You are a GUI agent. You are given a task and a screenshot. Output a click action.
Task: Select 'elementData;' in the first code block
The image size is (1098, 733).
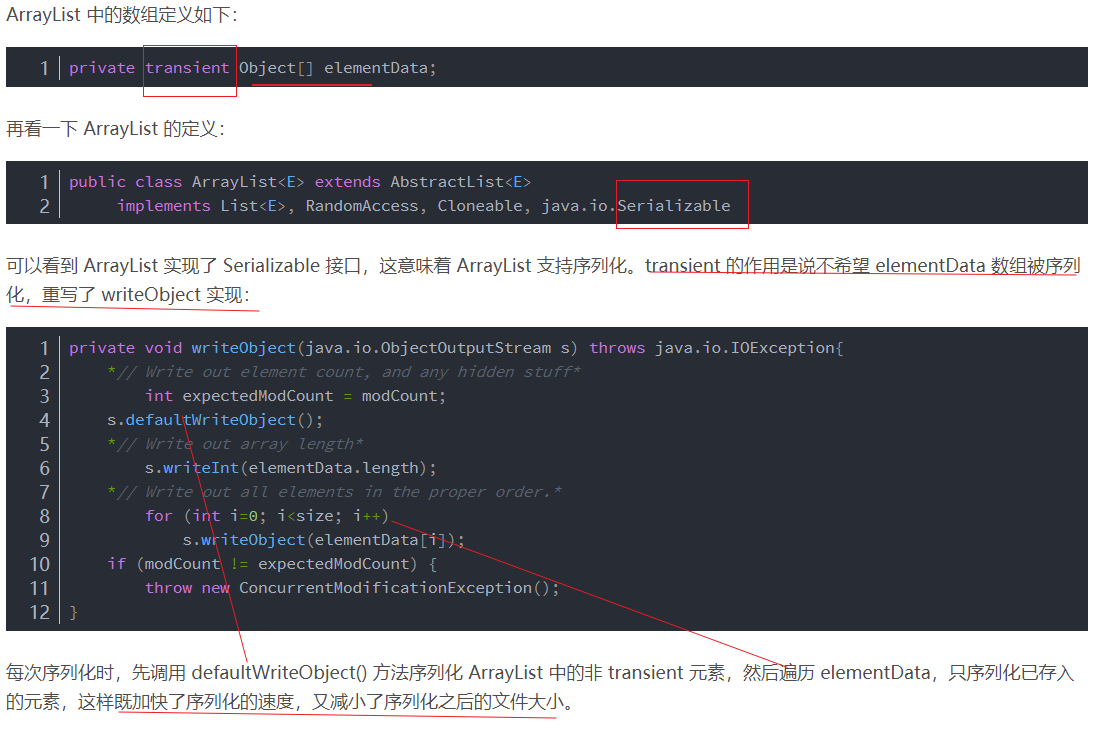(380, 68)
